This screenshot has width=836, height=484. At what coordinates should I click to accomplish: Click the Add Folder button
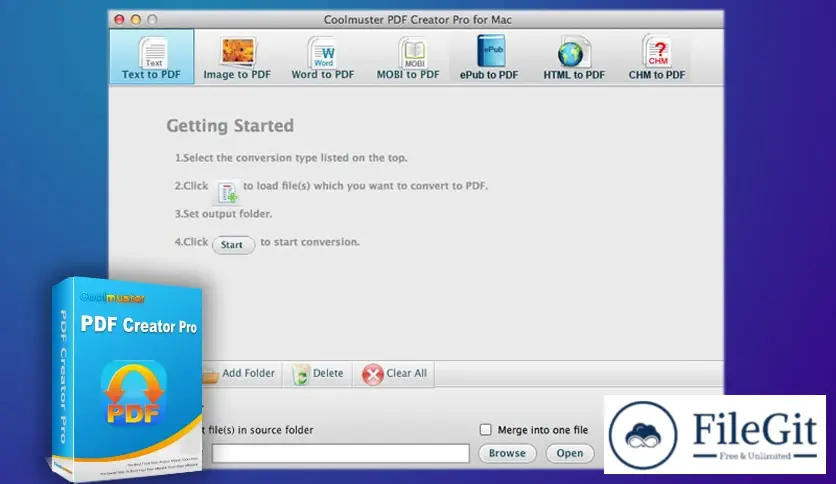pyautogui.click(x=242, y=373)
